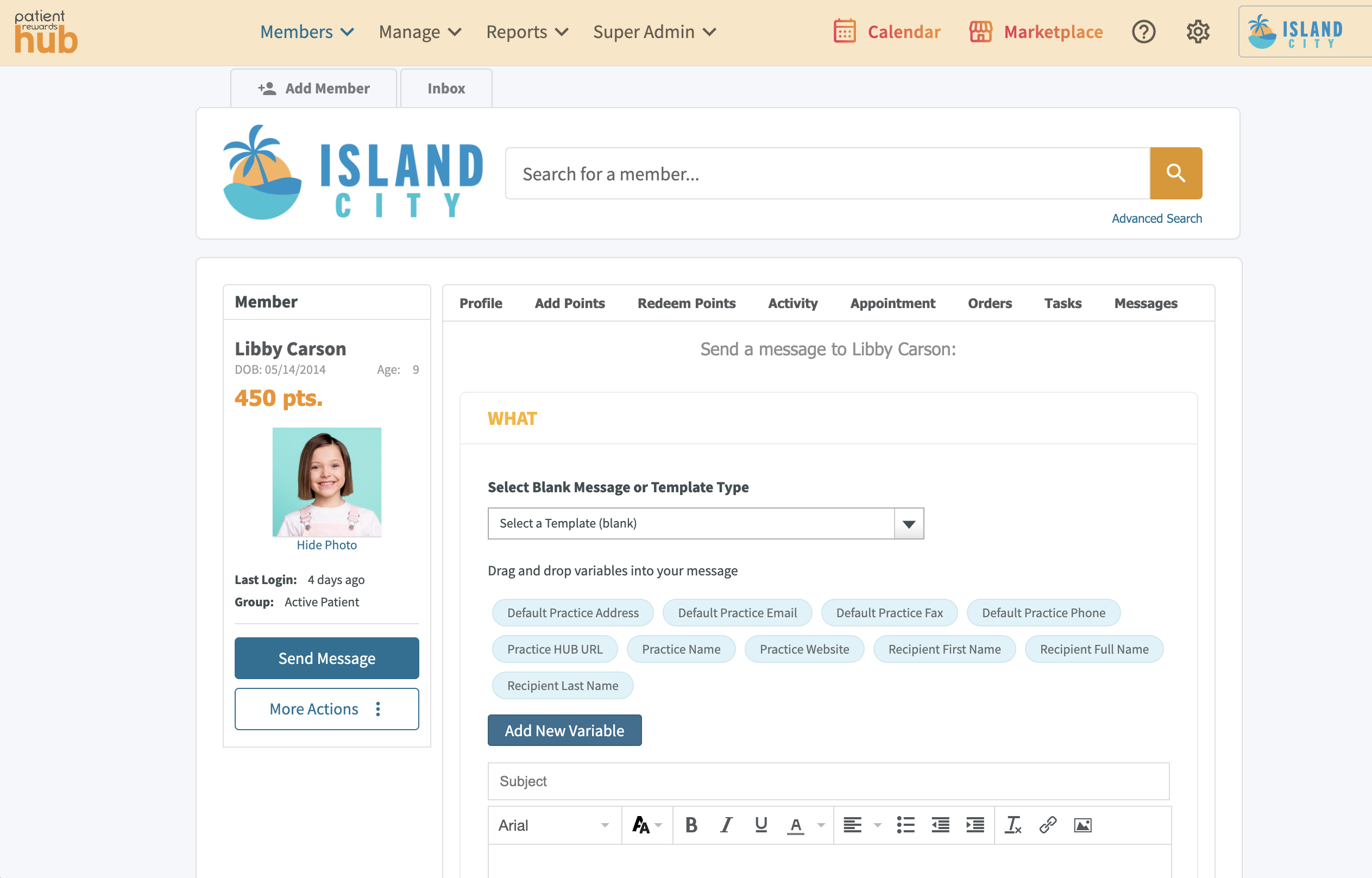Click the Subject input field
Viewport: 1372px width, 878px height.
click(828, 781)
